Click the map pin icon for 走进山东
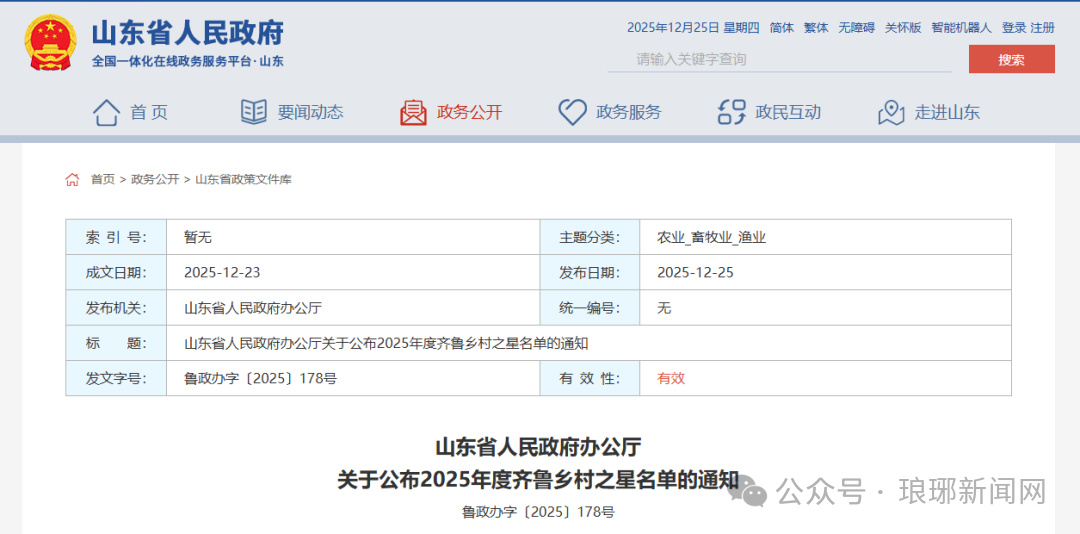The width and height of the screenshot is (1080, 534). tap(891, 112)
